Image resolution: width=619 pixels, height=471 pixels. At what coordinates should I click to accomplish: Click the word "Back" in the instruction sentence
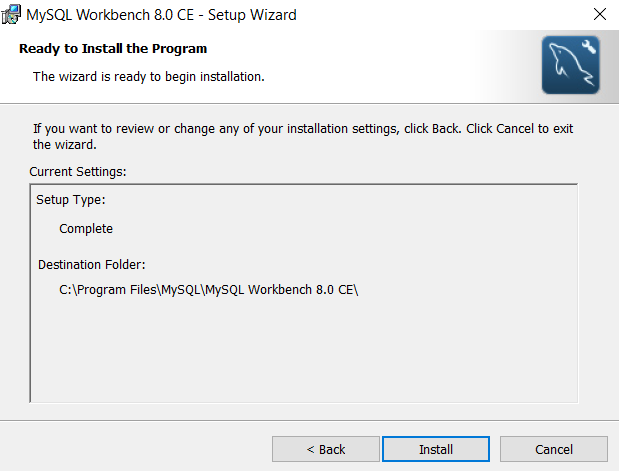click(446, 129)
